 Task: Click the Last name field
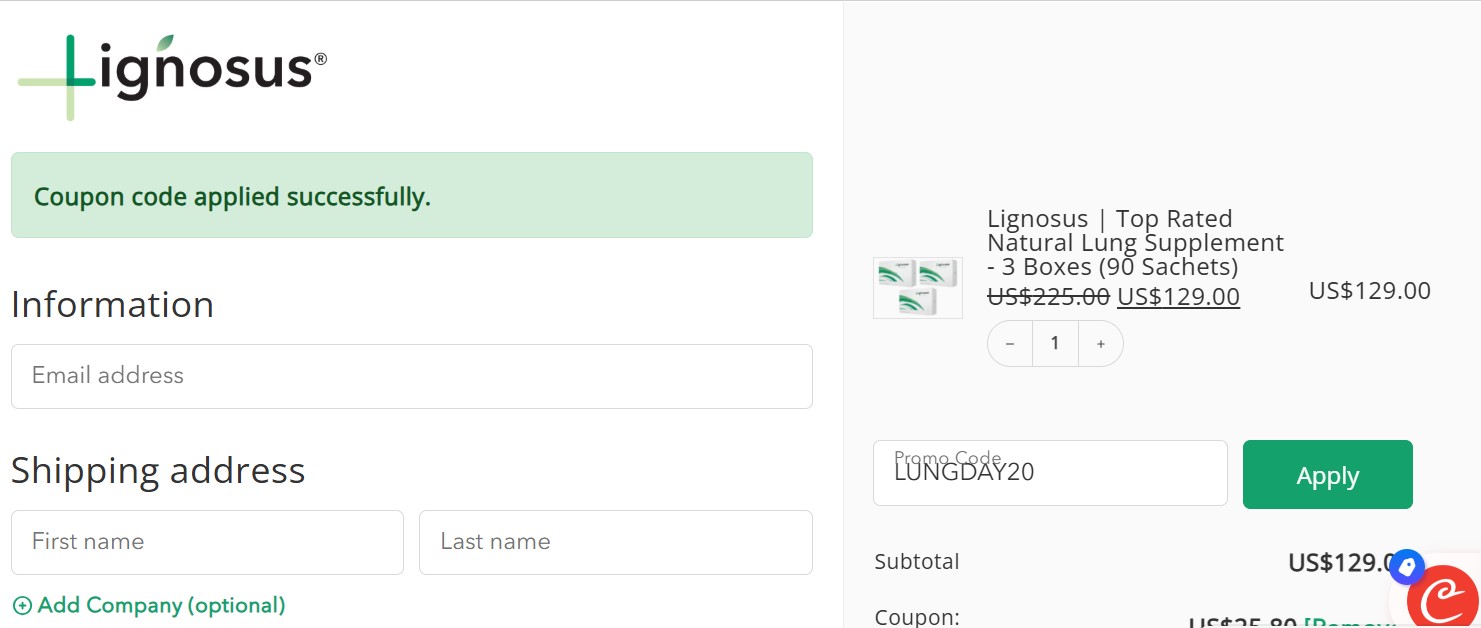click(616, 542)
